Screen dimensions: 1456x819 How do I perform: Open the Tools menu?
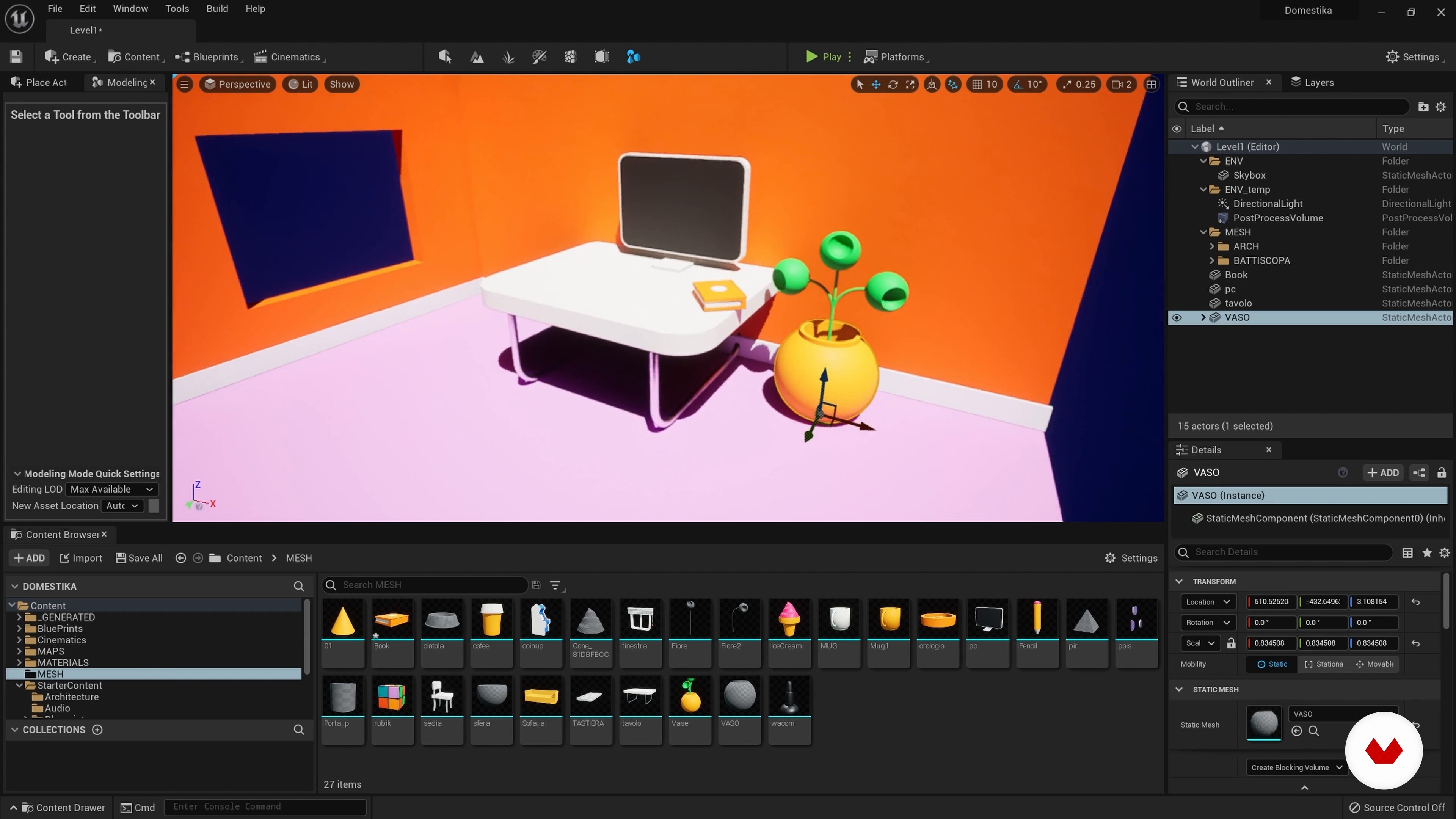[177, 8]
